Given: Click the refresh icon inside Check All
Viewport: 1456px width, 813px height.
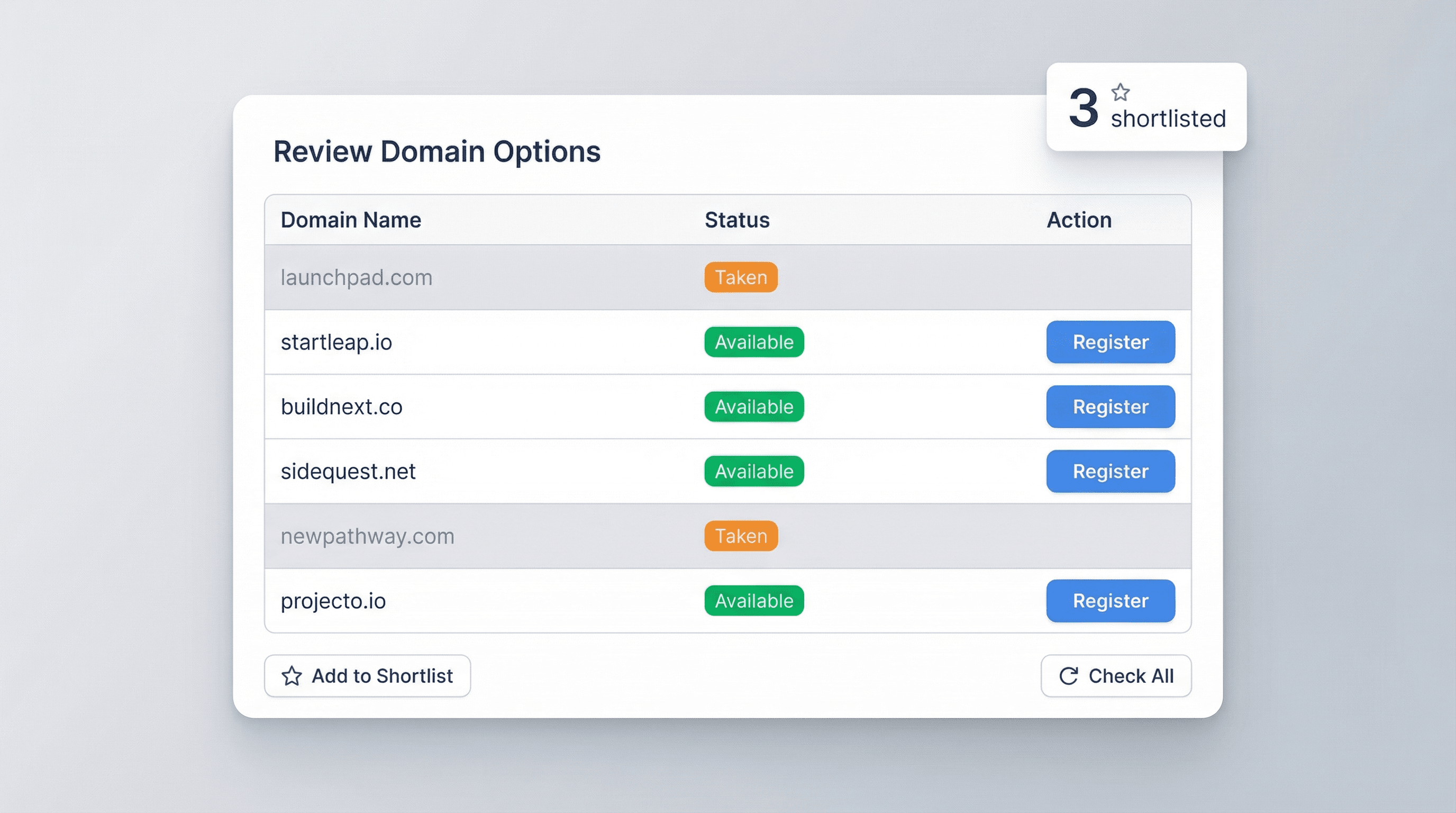Looking at the screenshot, I should click(1068, 675).
